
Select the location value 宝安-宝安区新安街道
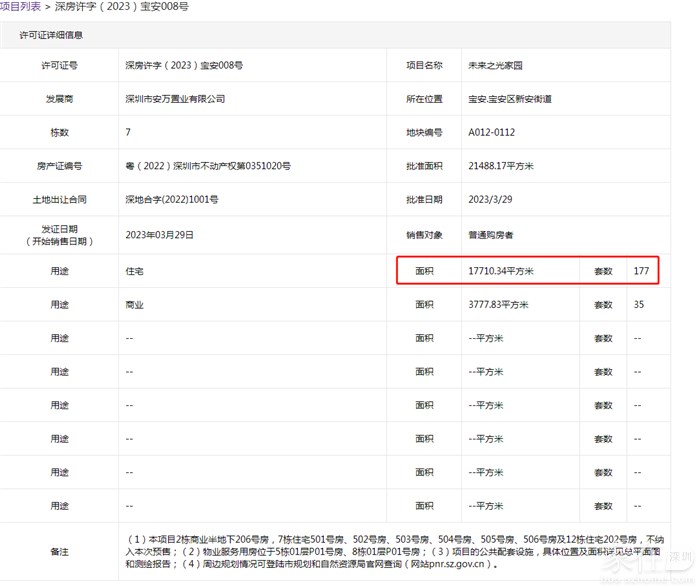tap(510, 99)
